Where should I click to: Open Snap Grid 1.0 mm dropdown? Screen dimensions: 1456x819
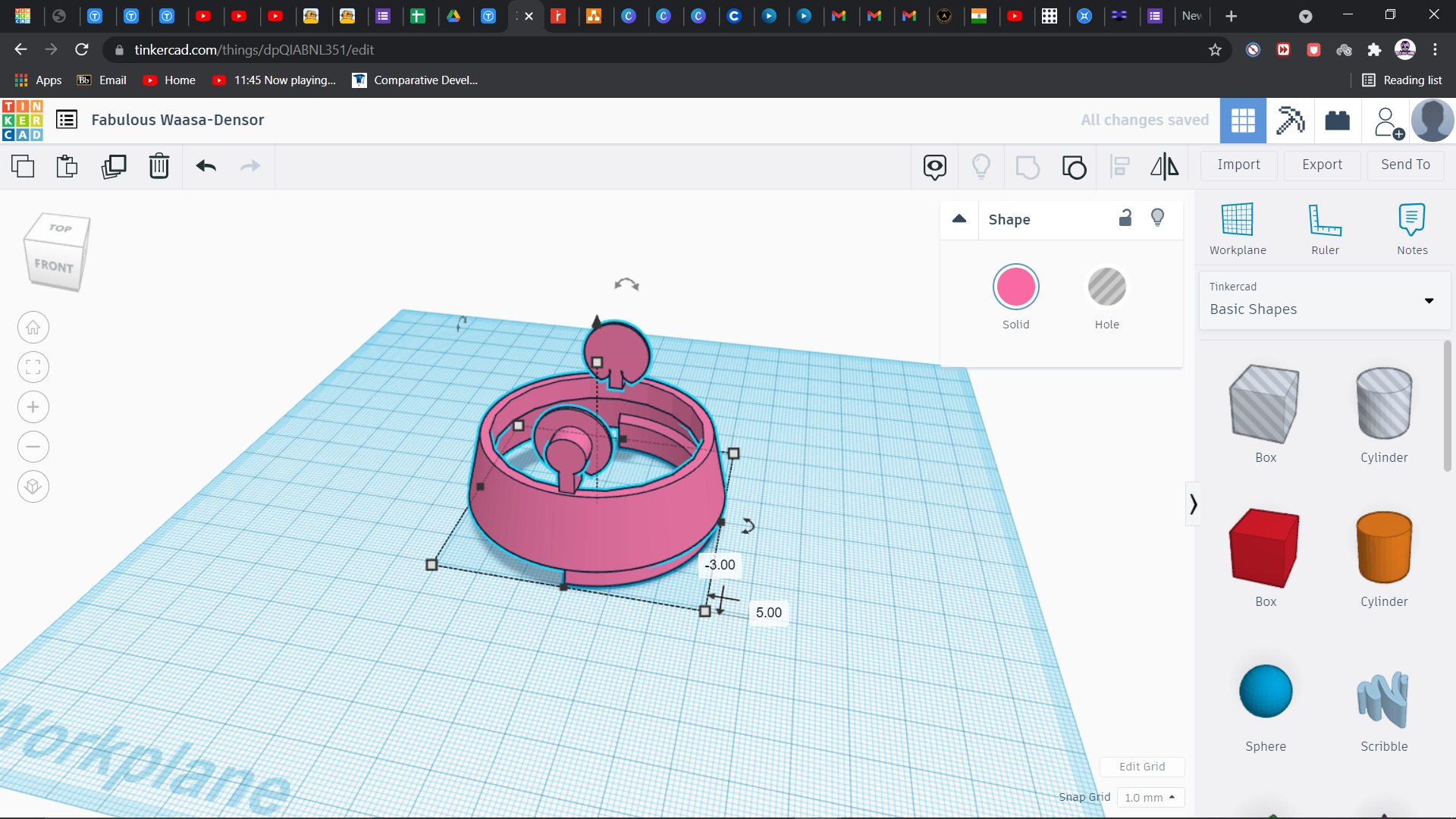click(x=1150, y=797)
